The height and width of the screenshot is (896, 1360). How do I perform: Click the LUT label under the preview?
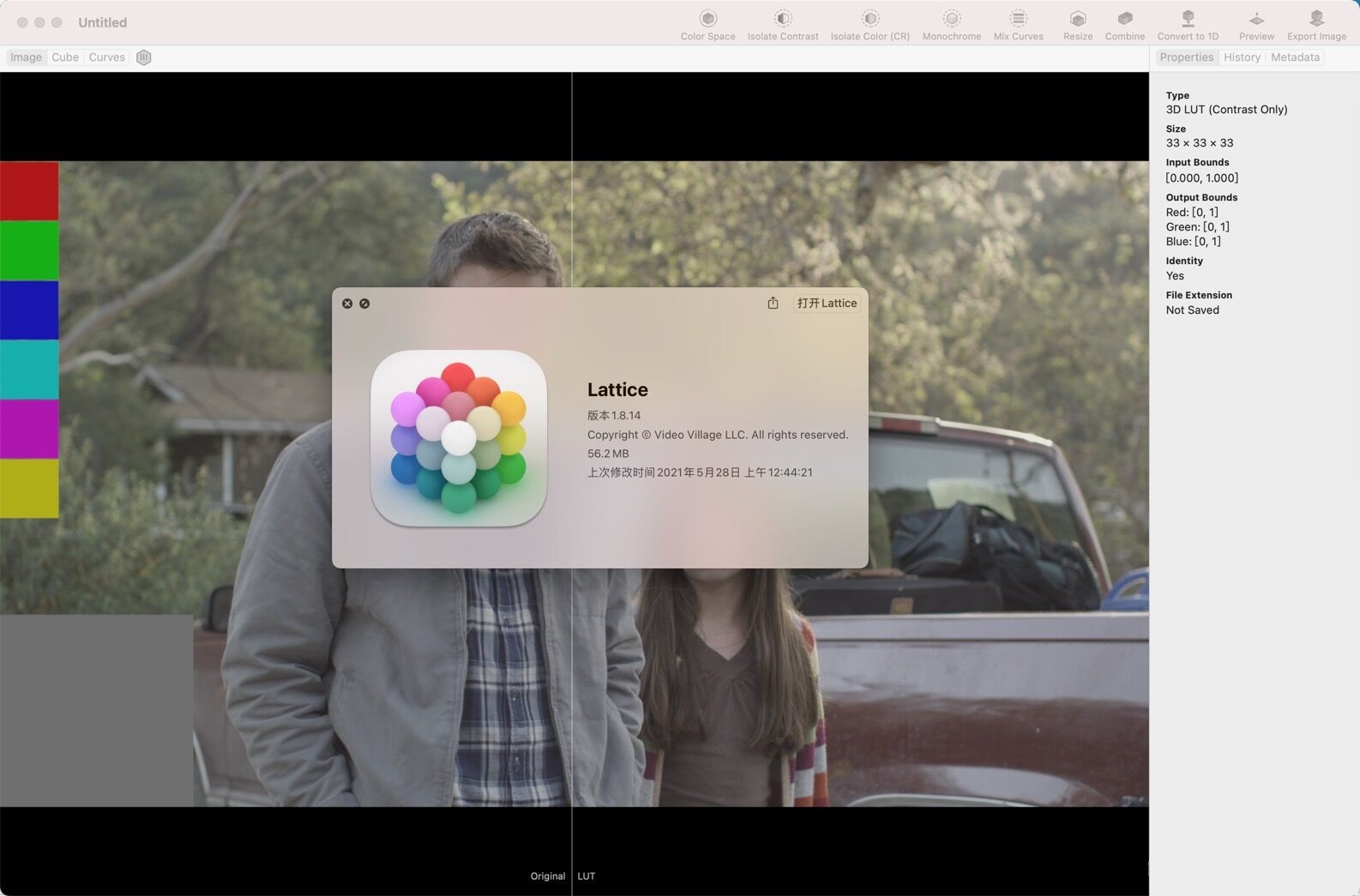pos(586,875)
